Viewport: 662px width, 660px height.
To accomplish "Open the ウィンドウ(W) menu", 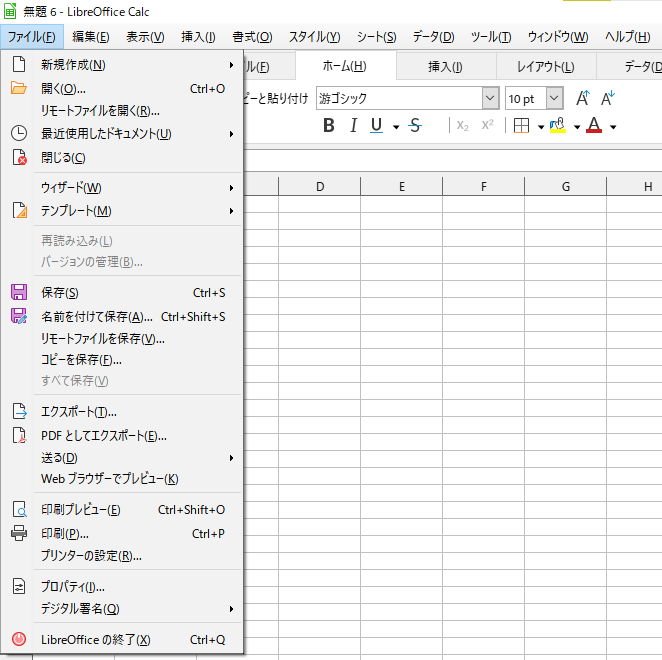I will click(x=558, y=37).
